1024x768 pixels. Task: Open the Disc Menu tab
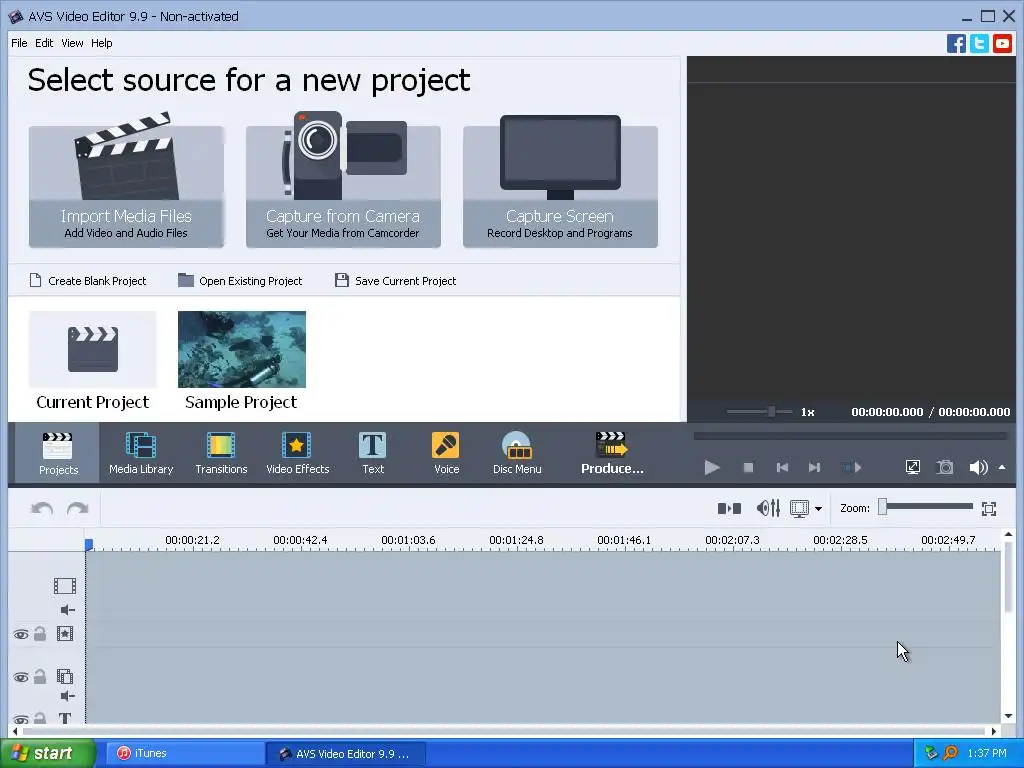517,453
